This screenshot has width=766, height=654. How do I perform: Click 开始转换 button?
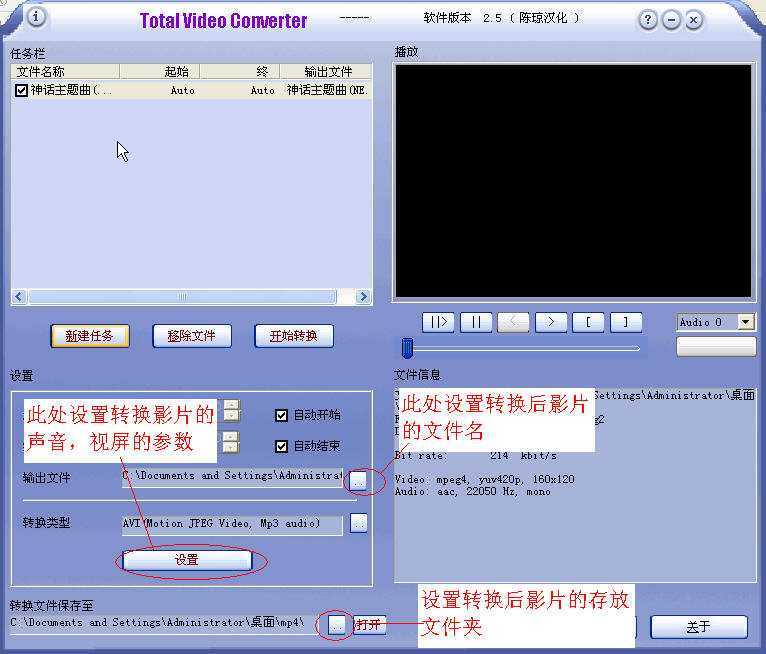pos(294,336)
